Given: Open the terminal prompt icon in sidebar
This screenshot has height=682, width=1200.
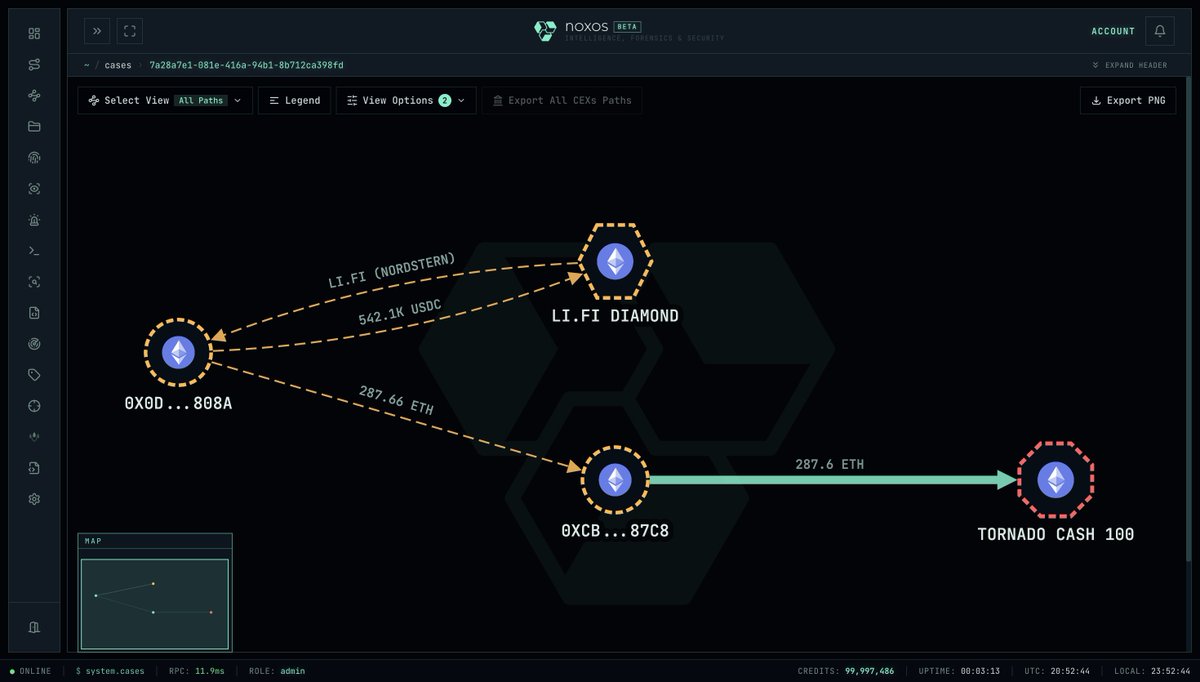Looking at the screenshot, I should click(x=34, y=250).
